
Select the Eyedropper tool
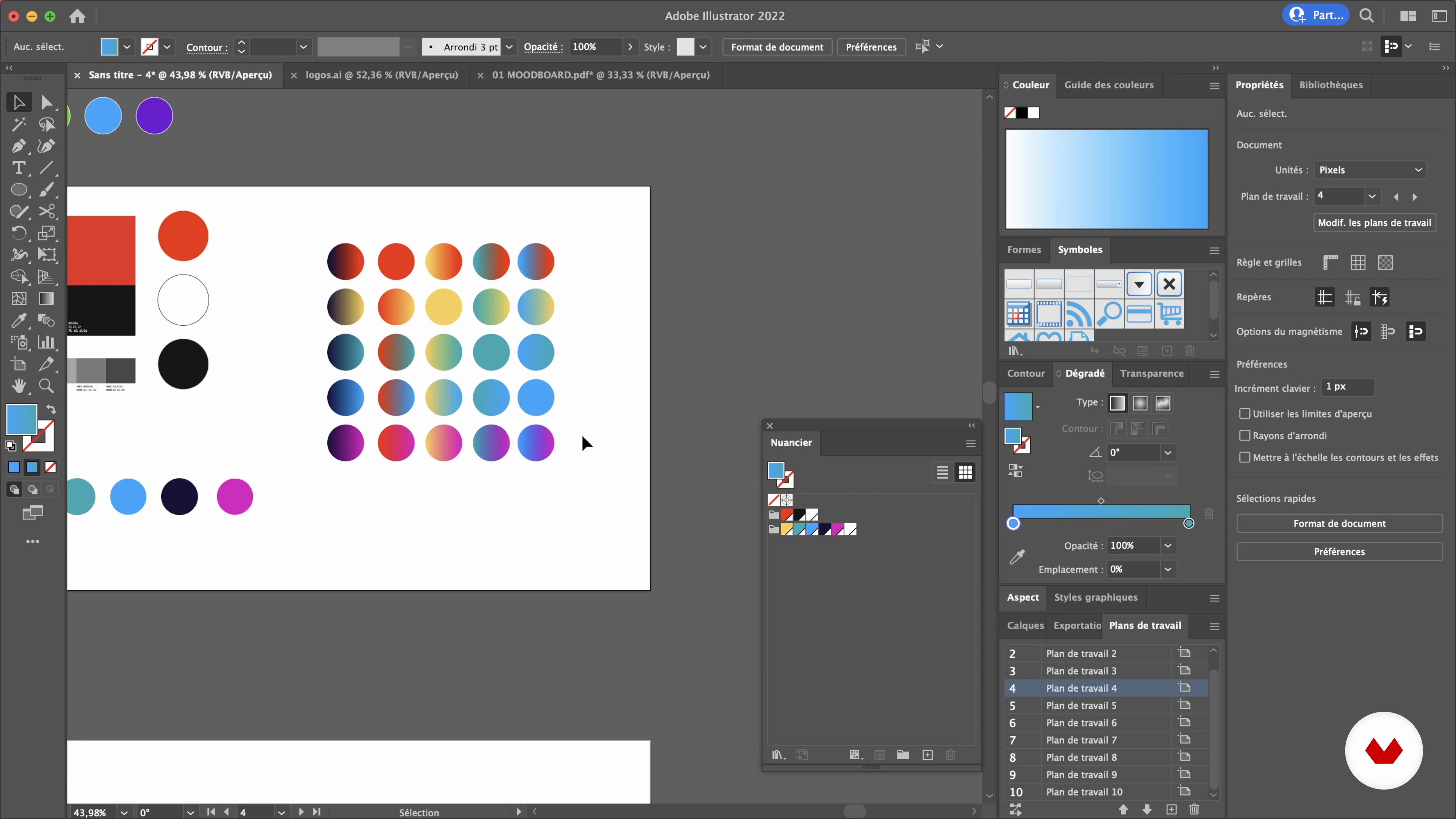tap(19, 320)
